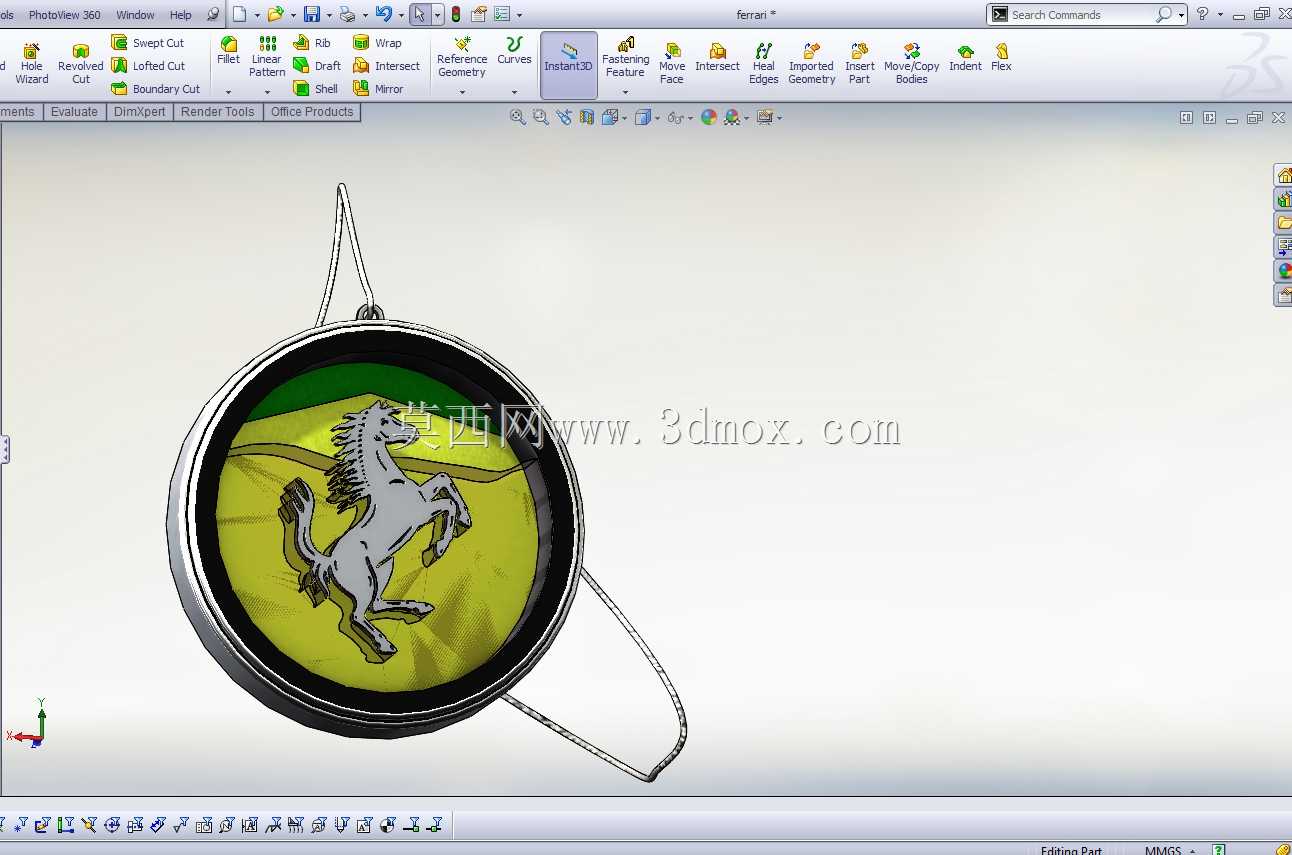This screenshot has height=855, width=1292.
Task: Select the Revolved Cut feature
Action: pos(80,64)
